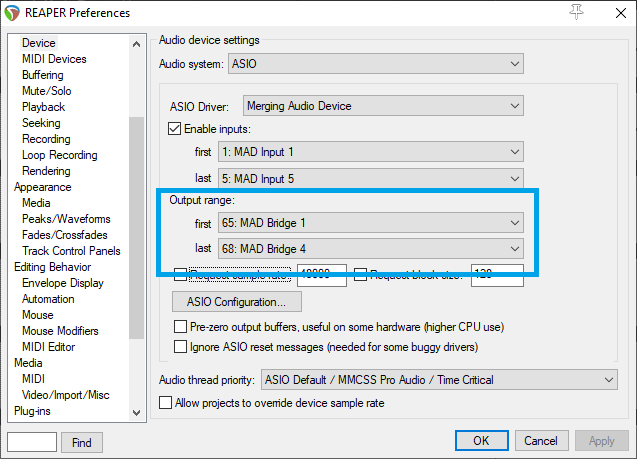Select MIDI under Media category
The image size is (637, 459).
pyautogui.click(x=33, y=379)
